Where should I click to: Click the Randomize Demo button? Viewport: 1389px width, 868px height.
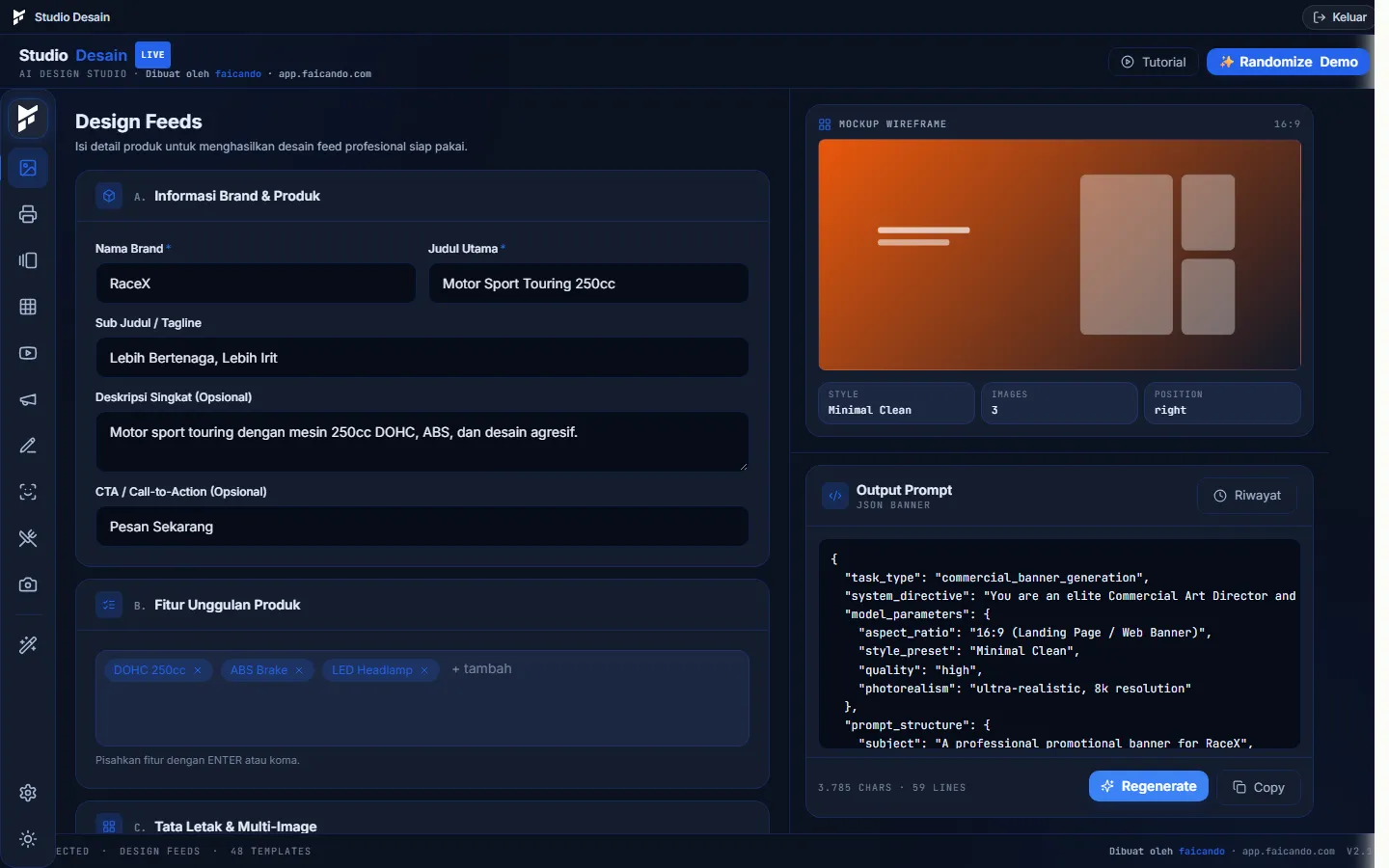(x=1289, y=62)
